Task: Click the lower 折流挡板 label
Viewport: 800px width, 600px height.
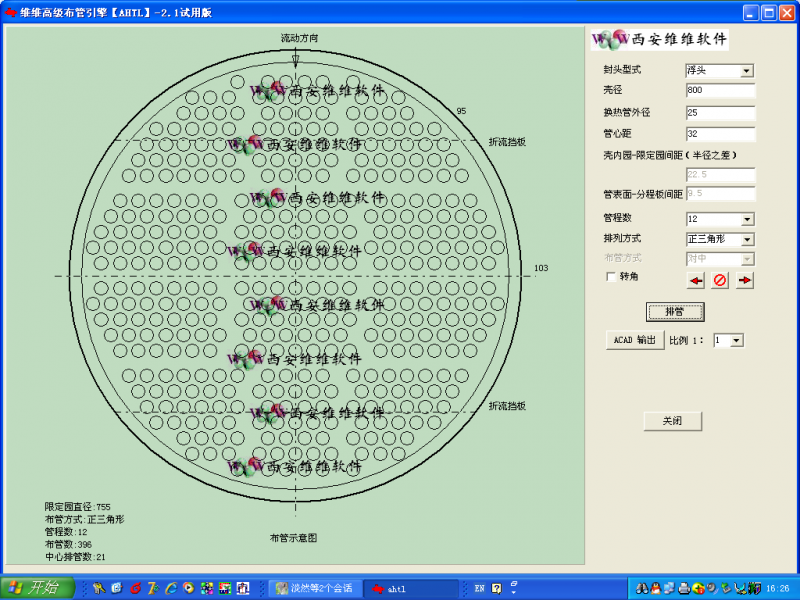Action: [x=507, y=406]
